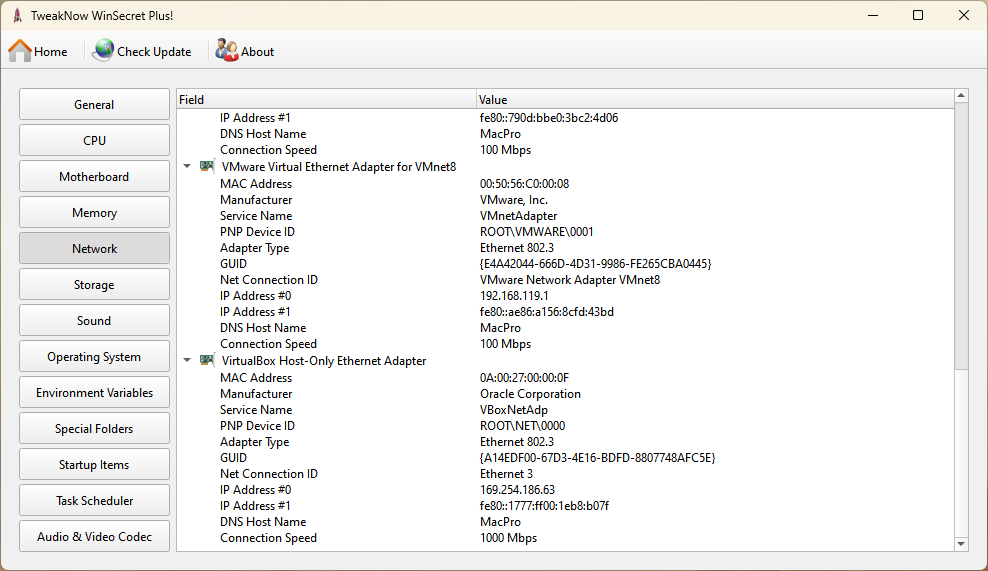Click the scrollbar down arrow
988x571 pixels.
pyautogui.click(x=961, y=543)
